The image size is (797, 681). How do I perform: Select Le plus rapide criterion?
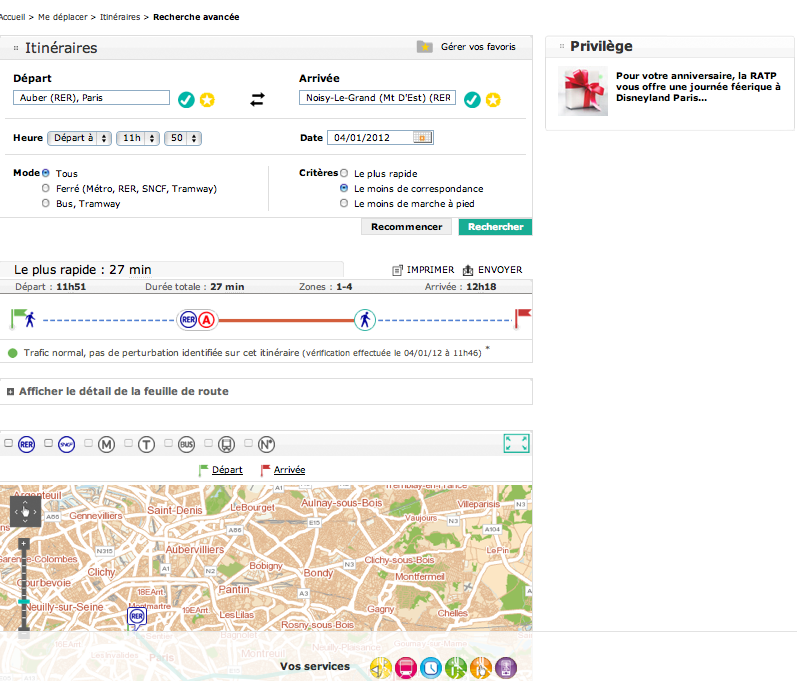(x=344, y=173)
